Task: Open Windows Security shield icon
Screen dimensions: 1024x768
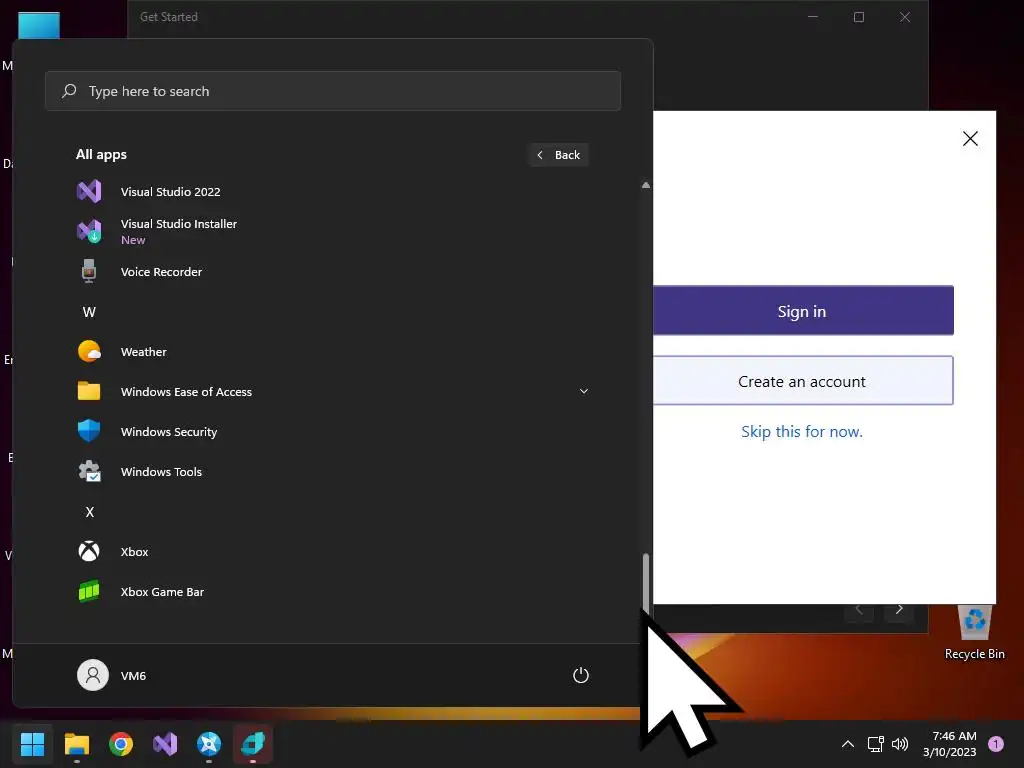Action: (89, 431)
